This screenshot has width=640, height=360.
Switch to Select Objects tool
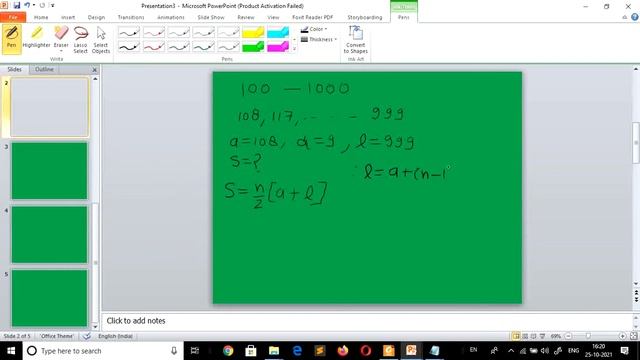coord(101,39)
